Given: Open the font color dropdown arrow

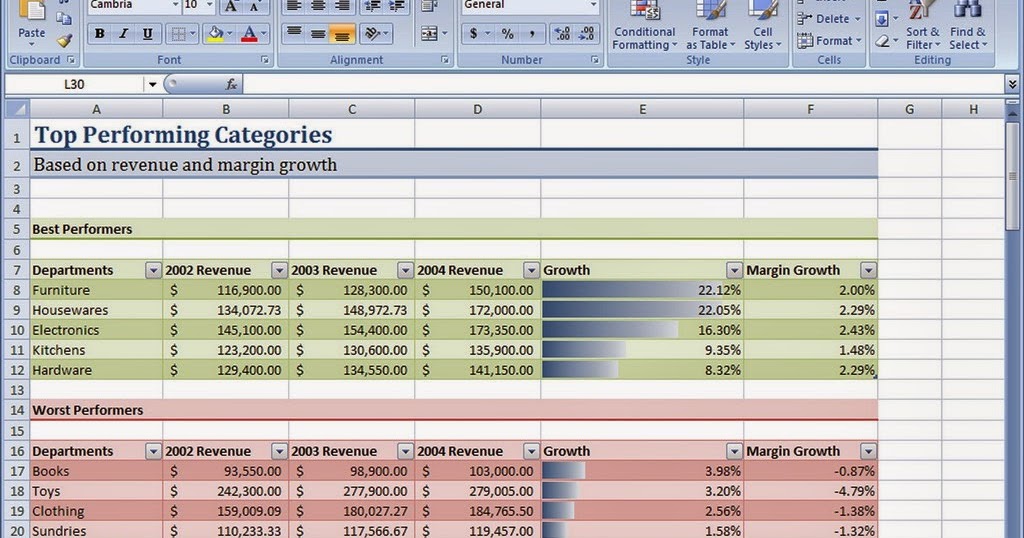Looking at the screenshot, I should (264, 33).
